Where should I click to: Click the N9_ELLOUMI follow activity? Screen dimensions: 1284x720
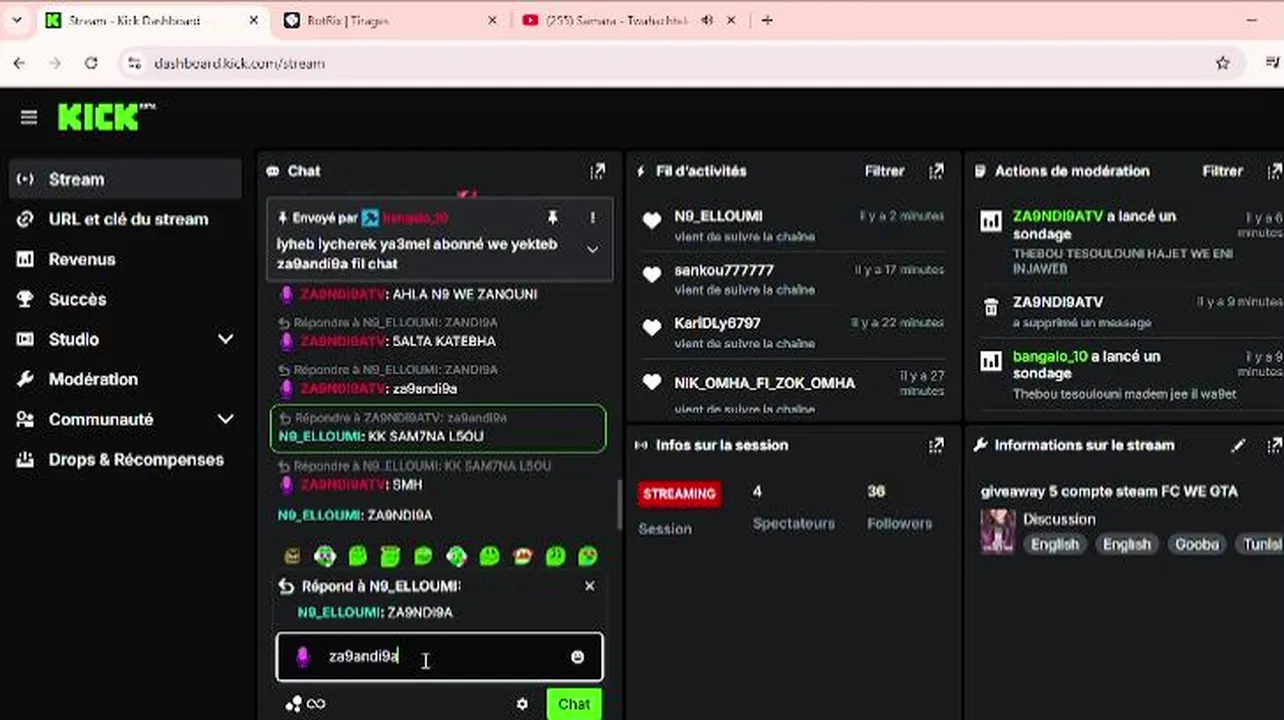792,225
